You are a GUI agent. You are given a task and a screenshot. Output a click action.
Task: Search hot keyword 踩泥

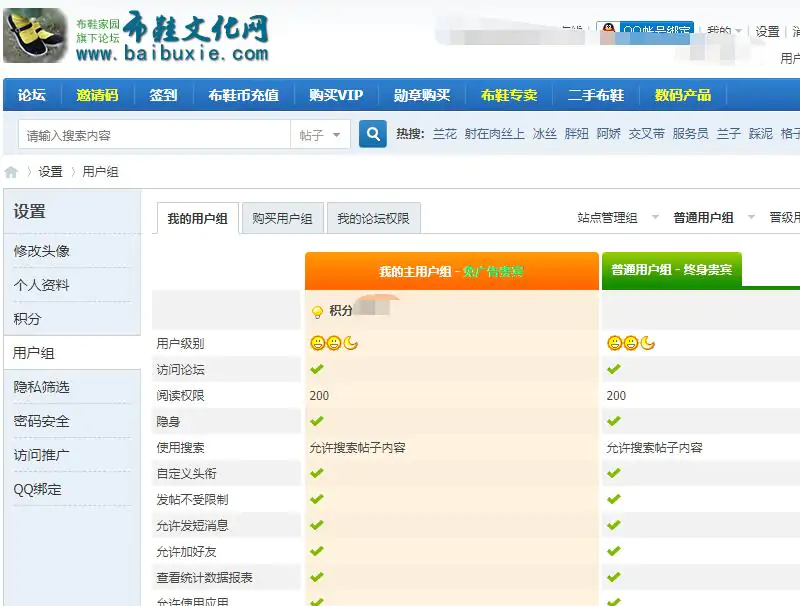(761, 134)
